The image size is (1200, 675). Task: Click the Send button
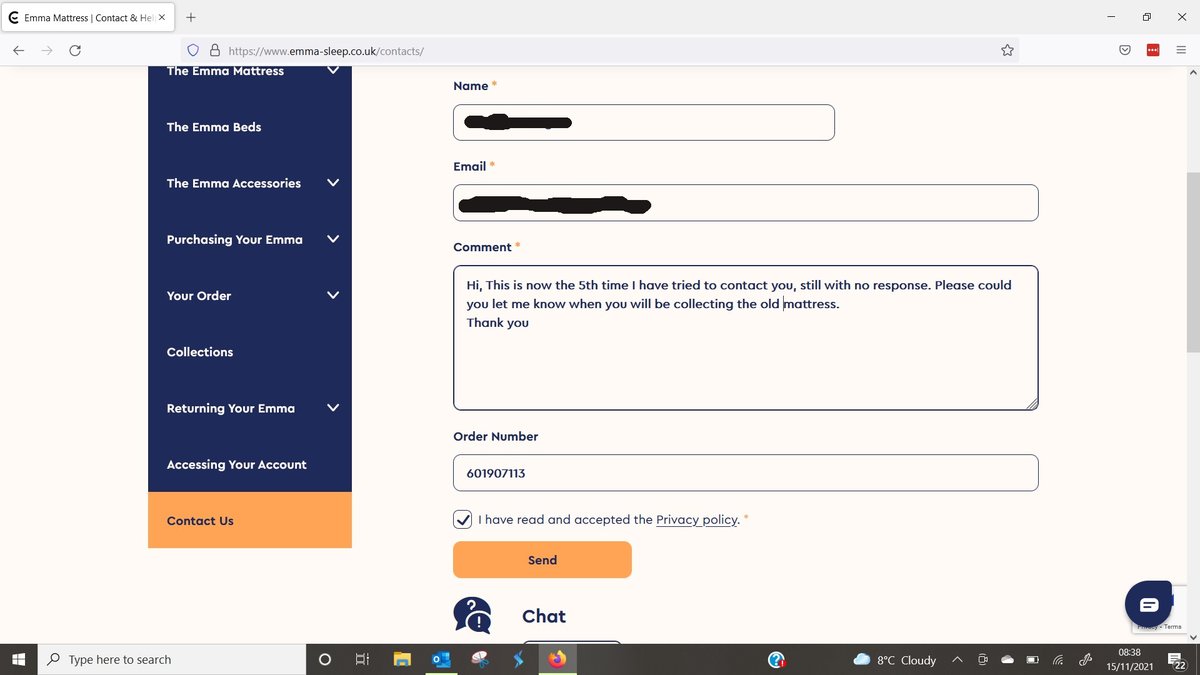click(542, 560)
